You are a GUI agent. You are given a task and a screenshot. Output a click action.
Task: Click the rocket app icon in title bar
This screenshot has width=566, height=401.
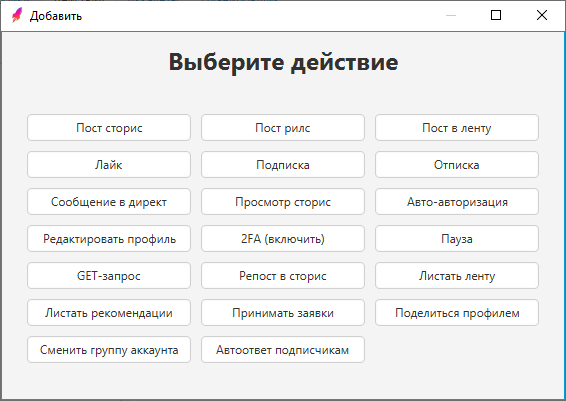(17, 15)
